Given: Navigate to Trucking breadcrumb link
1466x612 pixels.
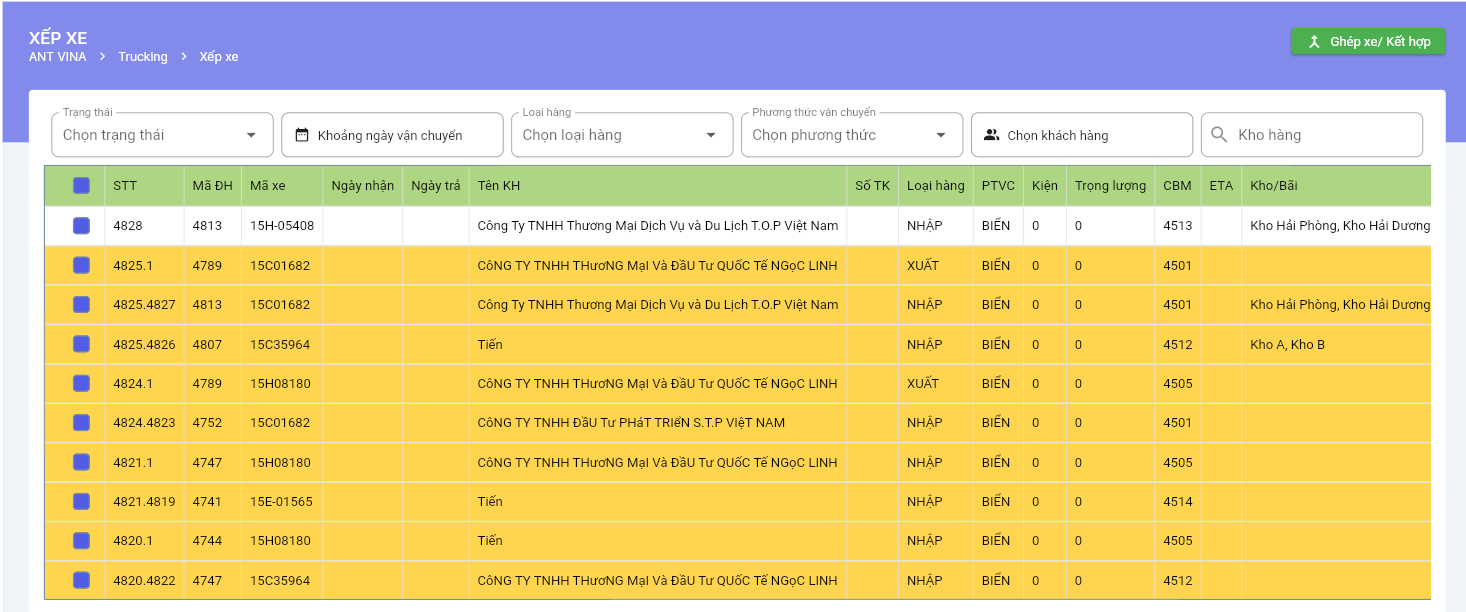Looking at the screenshot, I should point(143,57).
